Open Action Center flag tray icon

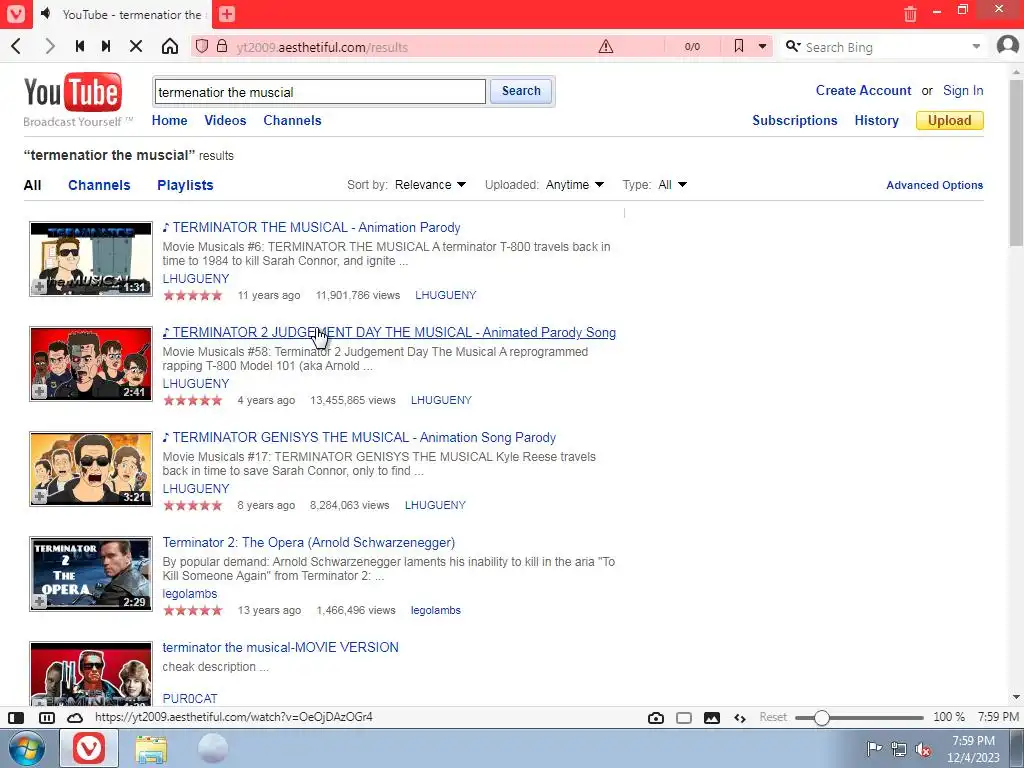874,749
